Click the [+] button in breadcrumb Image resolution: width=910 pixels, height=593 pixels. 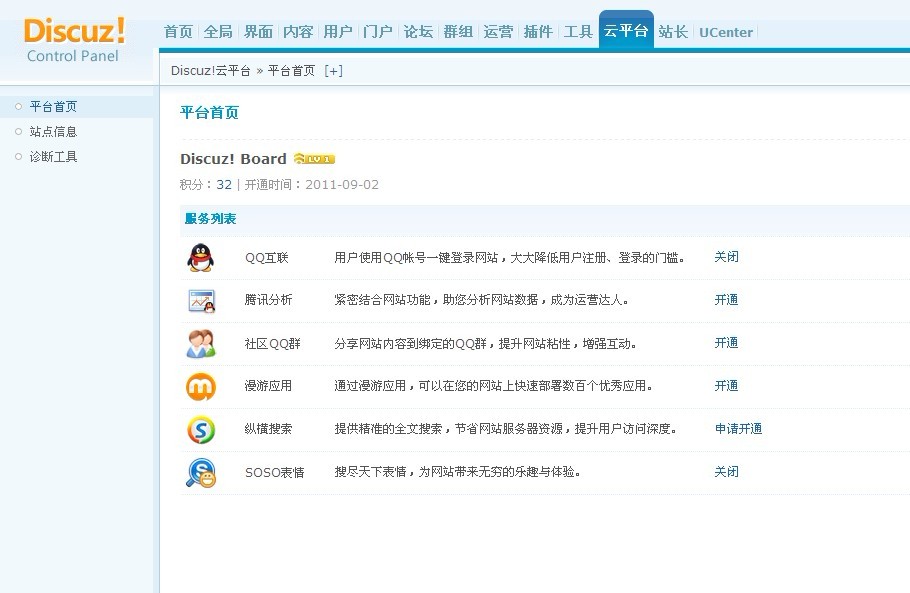pyautogui.click(x=334, y=71)
